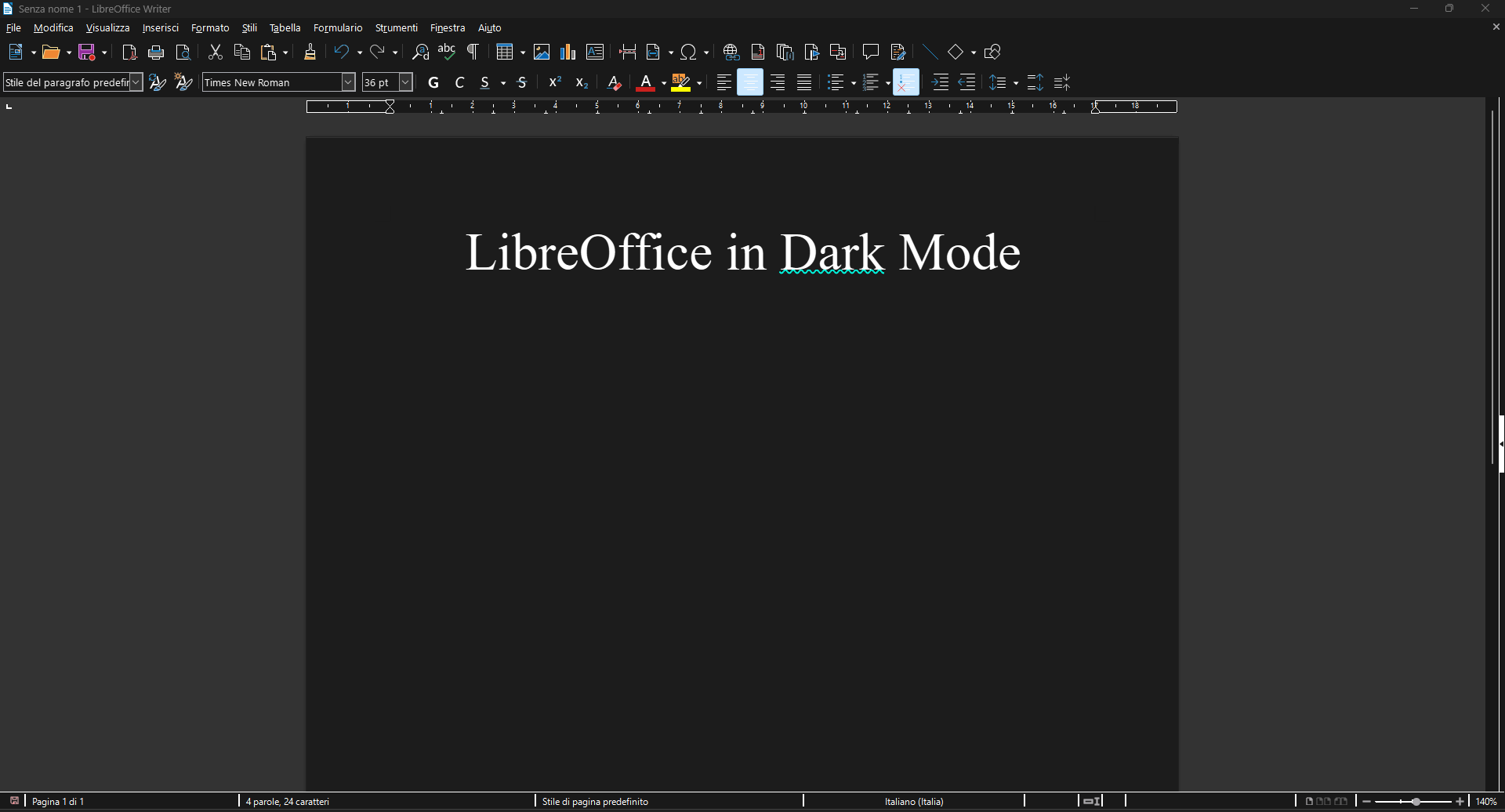Toggle superscript formatting
Viewport: 1505px width, 812px height.
pyautogui.click(x=555, y=83)
